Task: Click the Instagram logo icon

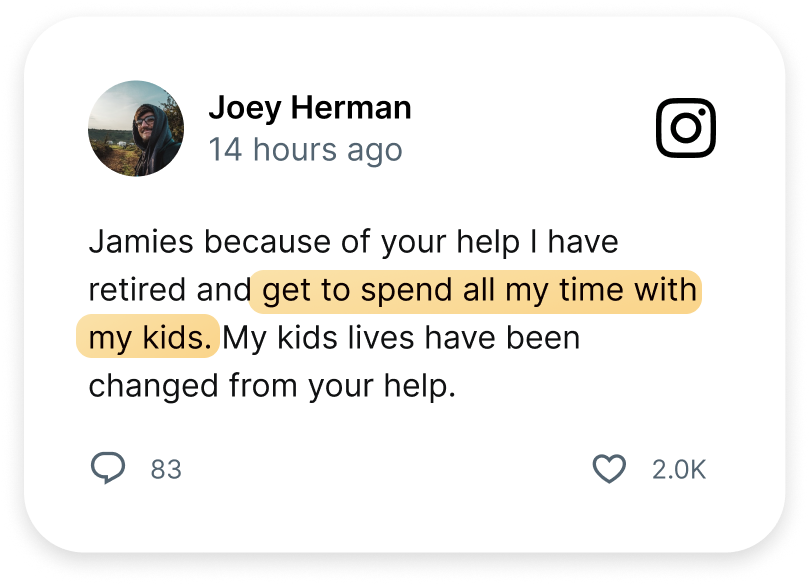Action: 686,128
